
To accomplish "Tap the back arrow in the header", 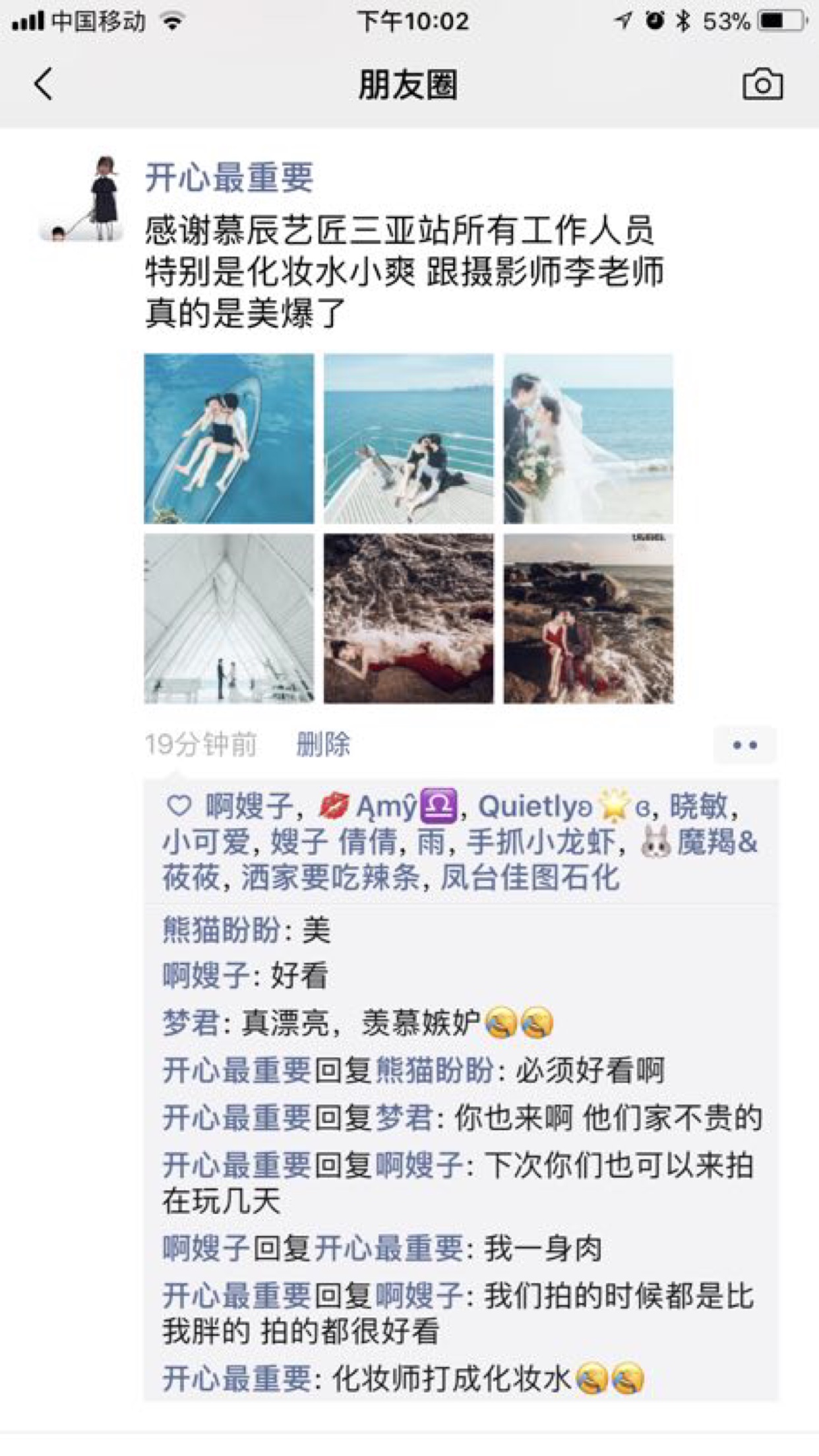I will tap(44, 84).
